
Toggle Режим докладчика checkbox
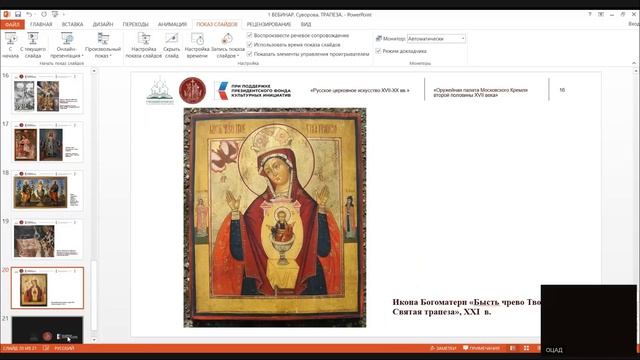click(x=378, y=51)
